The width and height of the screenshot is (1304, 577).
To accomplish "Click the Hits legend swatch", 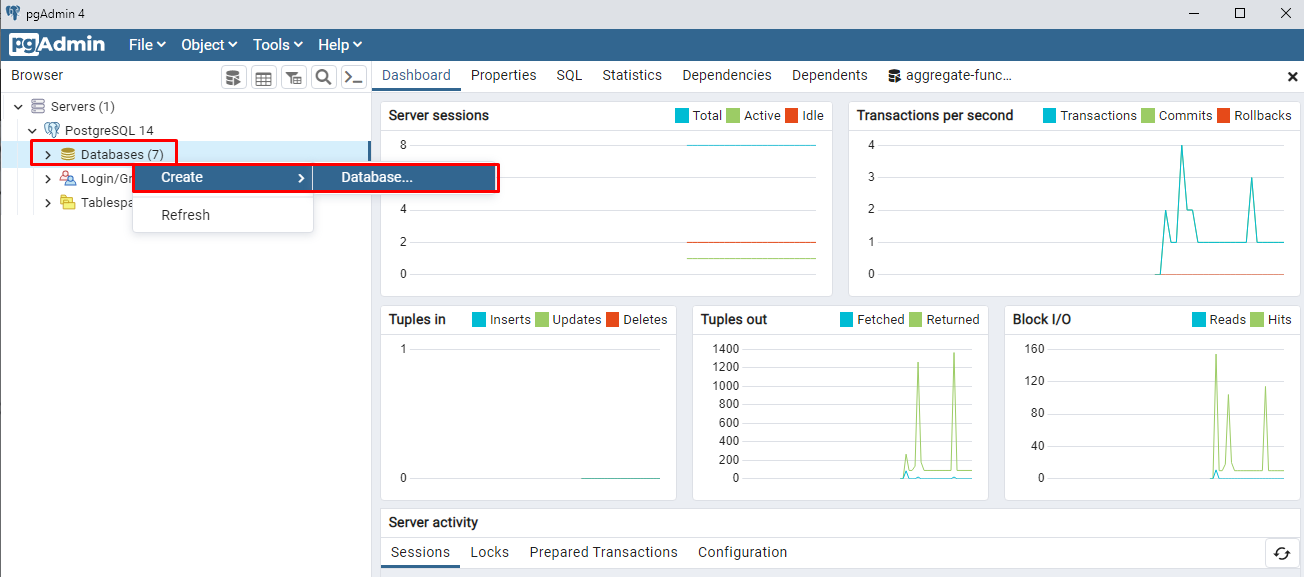I will 1257,320.
